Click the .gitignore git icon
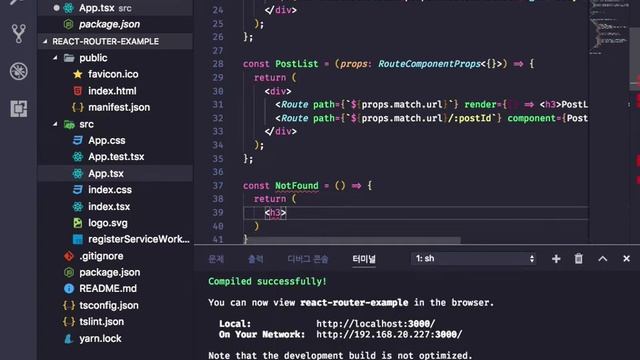 point(69,256)
